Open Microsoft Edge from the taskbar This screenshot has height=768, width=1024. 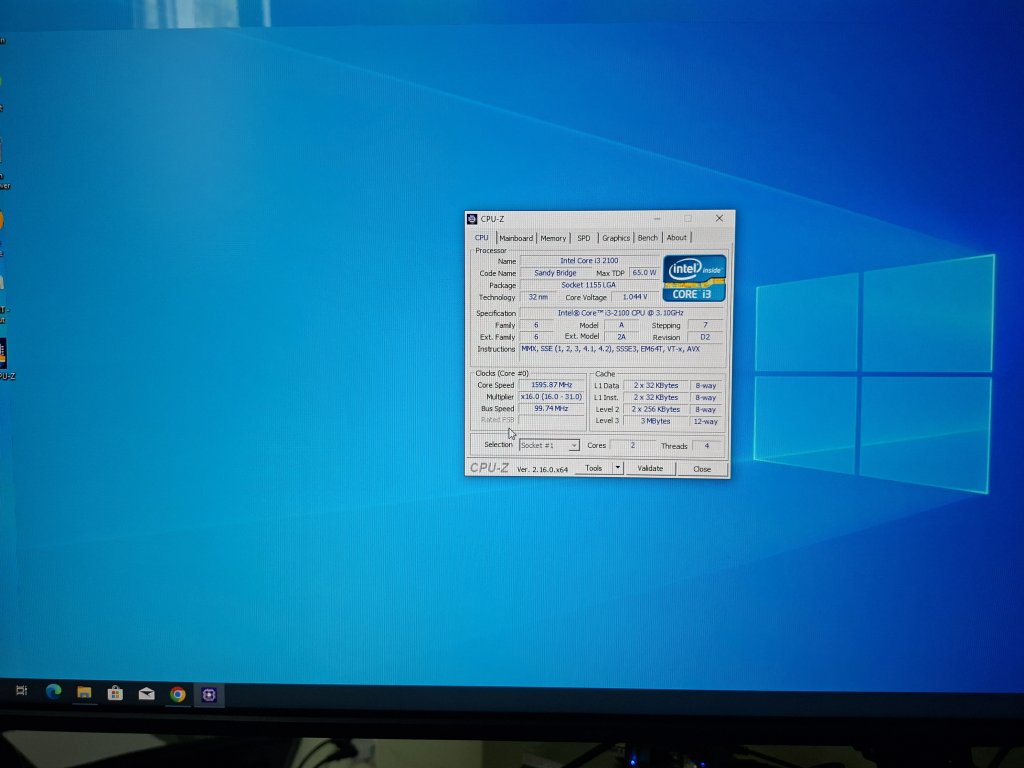(53, 693)
